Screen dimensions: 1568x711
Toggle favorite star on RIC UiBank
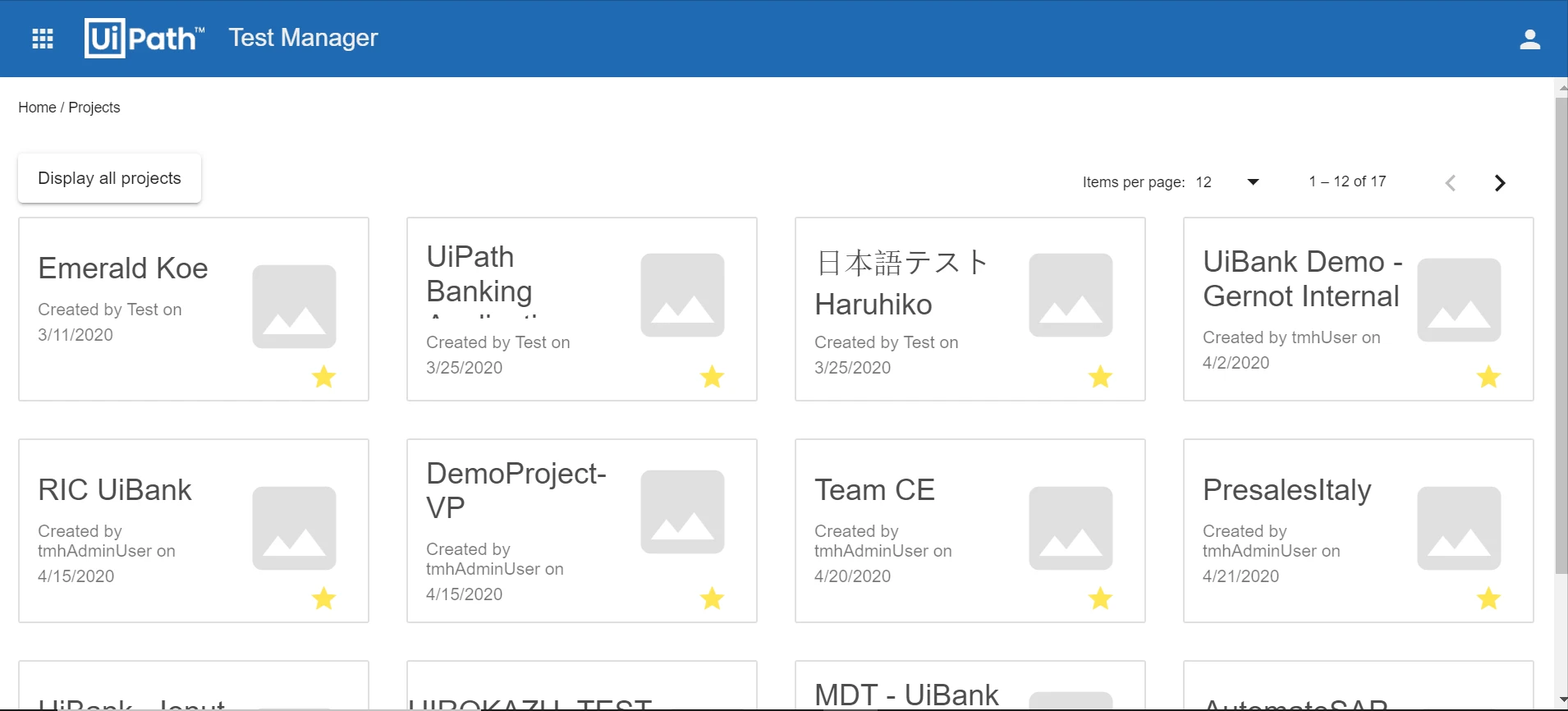[x=324, y=599]
